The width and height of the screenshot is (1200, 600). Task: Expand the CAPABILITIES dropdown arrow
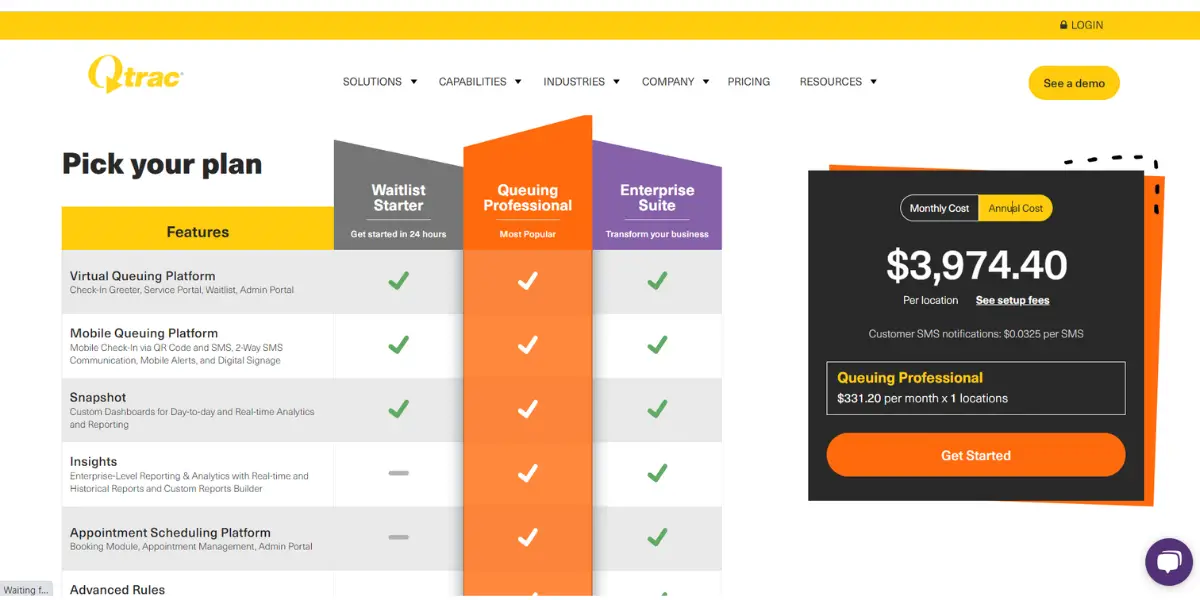click(x=518, y=82)
